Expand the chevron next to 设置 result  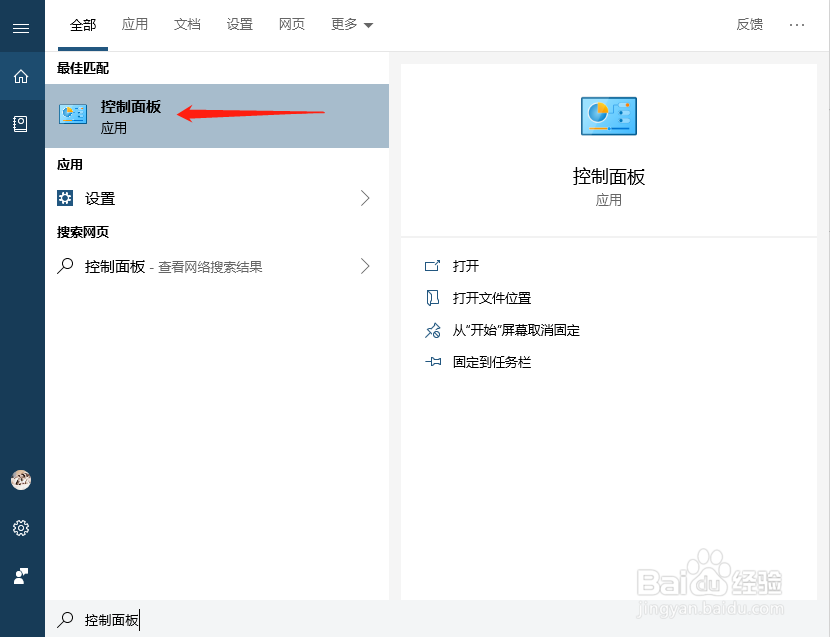point(365,198)
